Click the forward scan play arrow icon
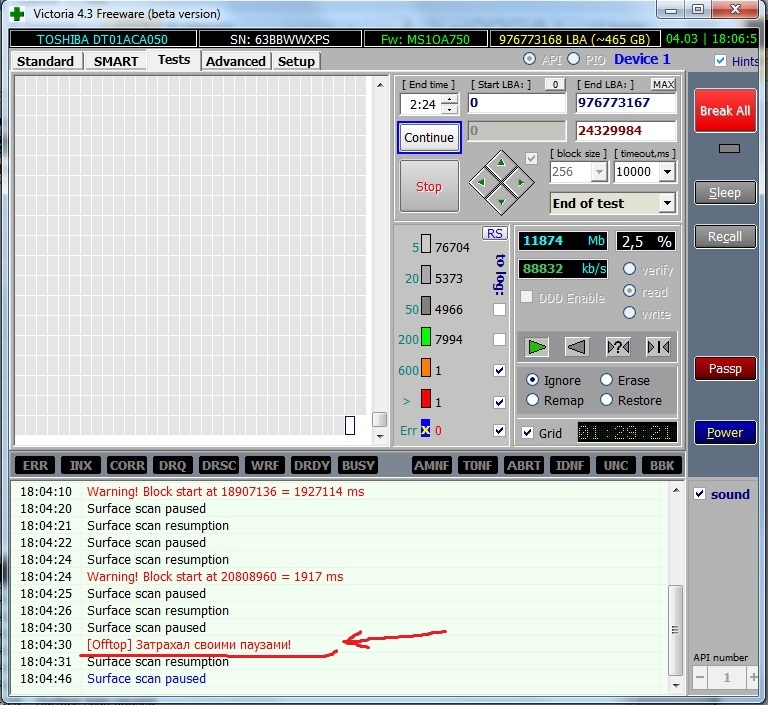This screenshot has height=705, width=768. click(x=538, y=347)
